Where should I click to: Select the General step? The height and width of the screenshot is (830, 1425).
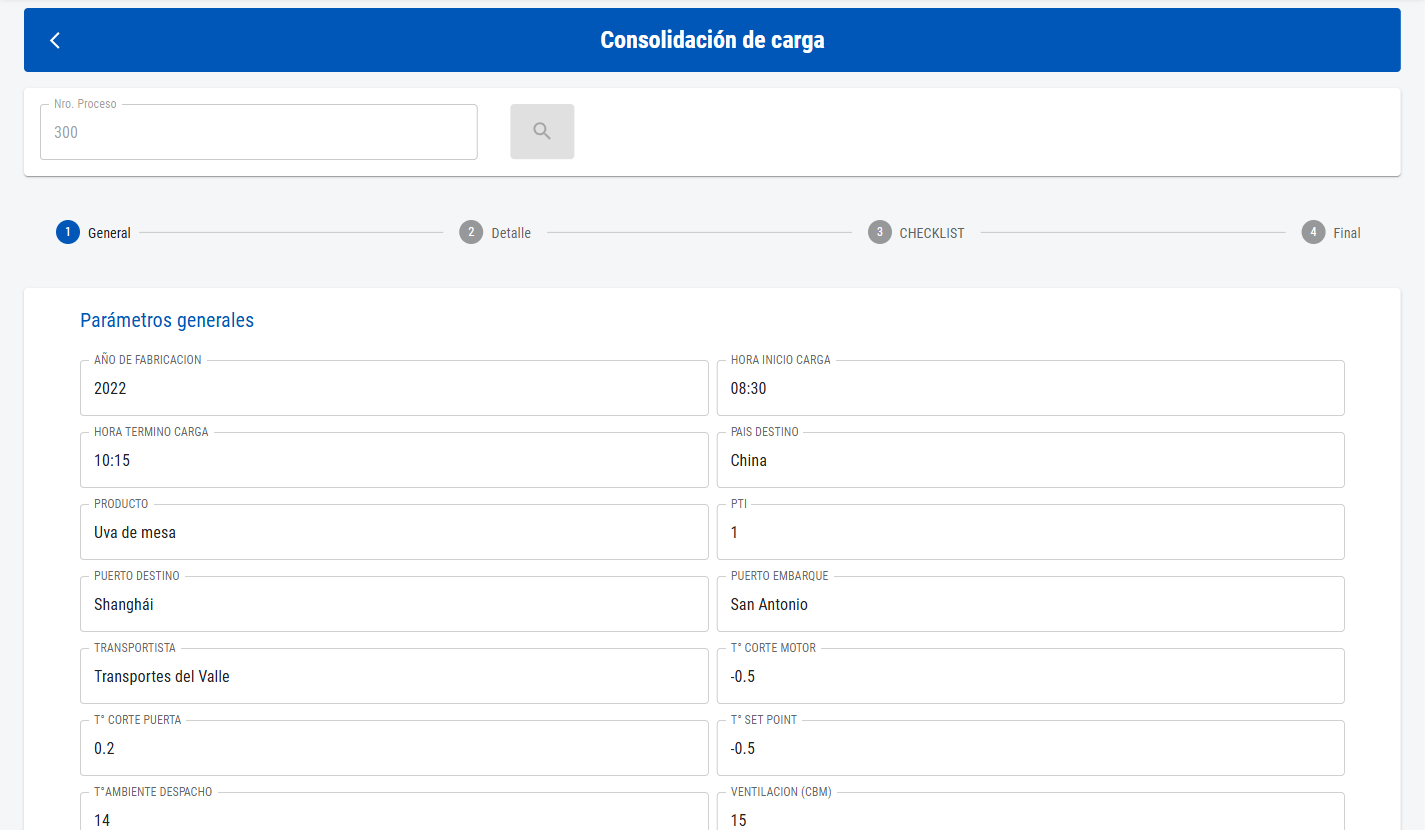94,232
